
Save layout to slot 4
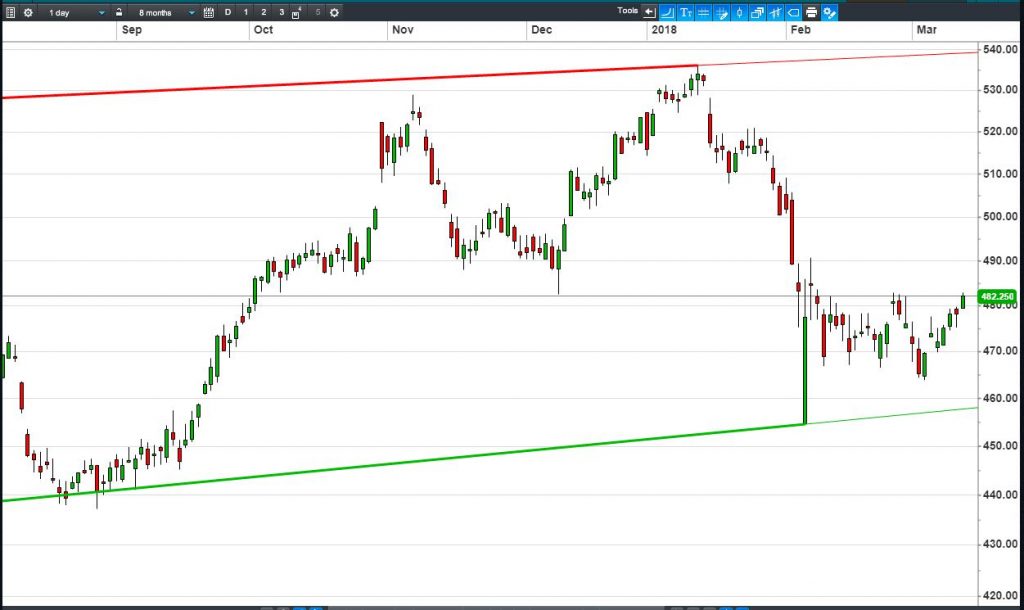pos(296,12)
